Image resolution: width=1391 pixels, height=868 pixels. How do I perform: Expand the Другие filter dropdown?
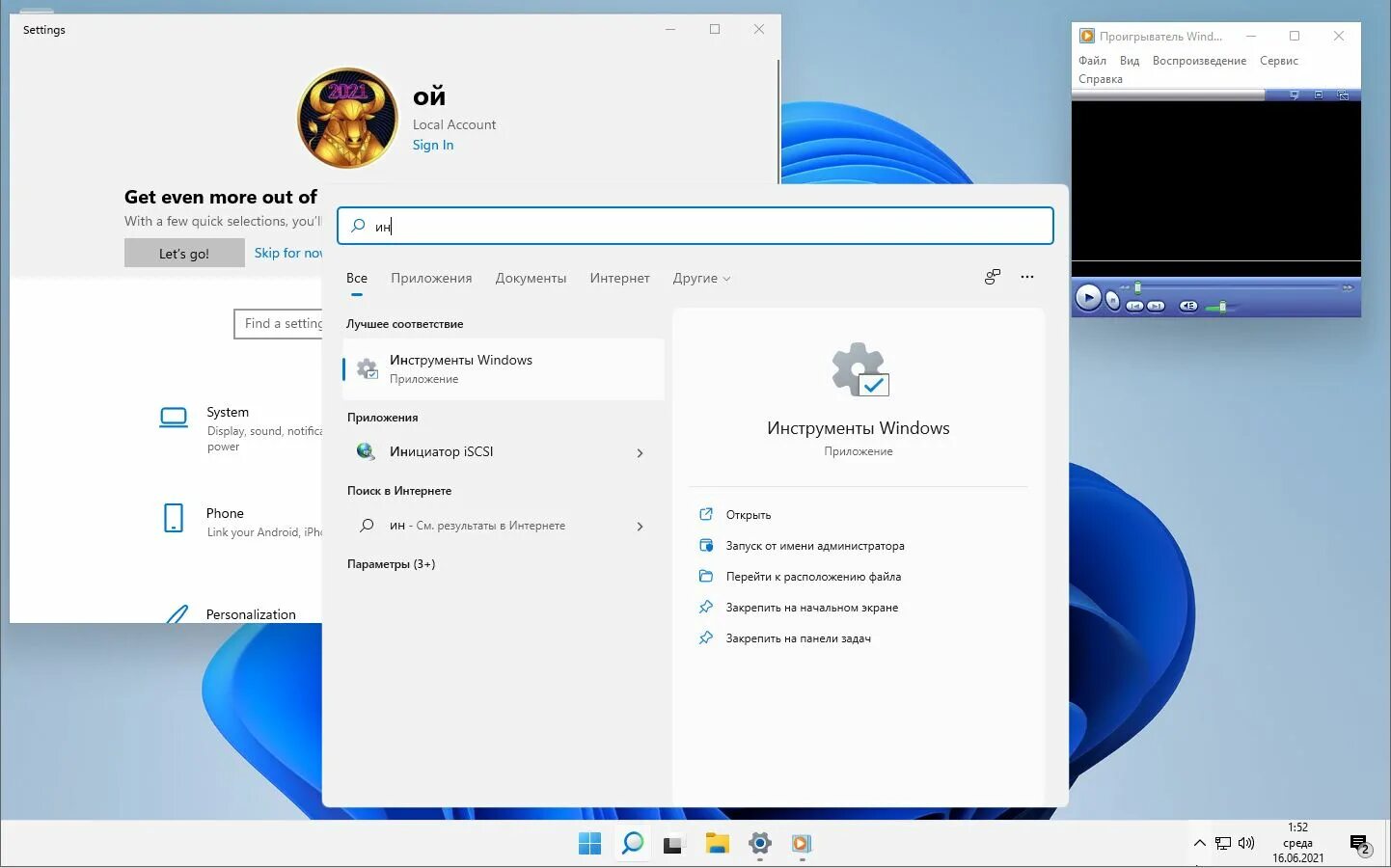701,278
